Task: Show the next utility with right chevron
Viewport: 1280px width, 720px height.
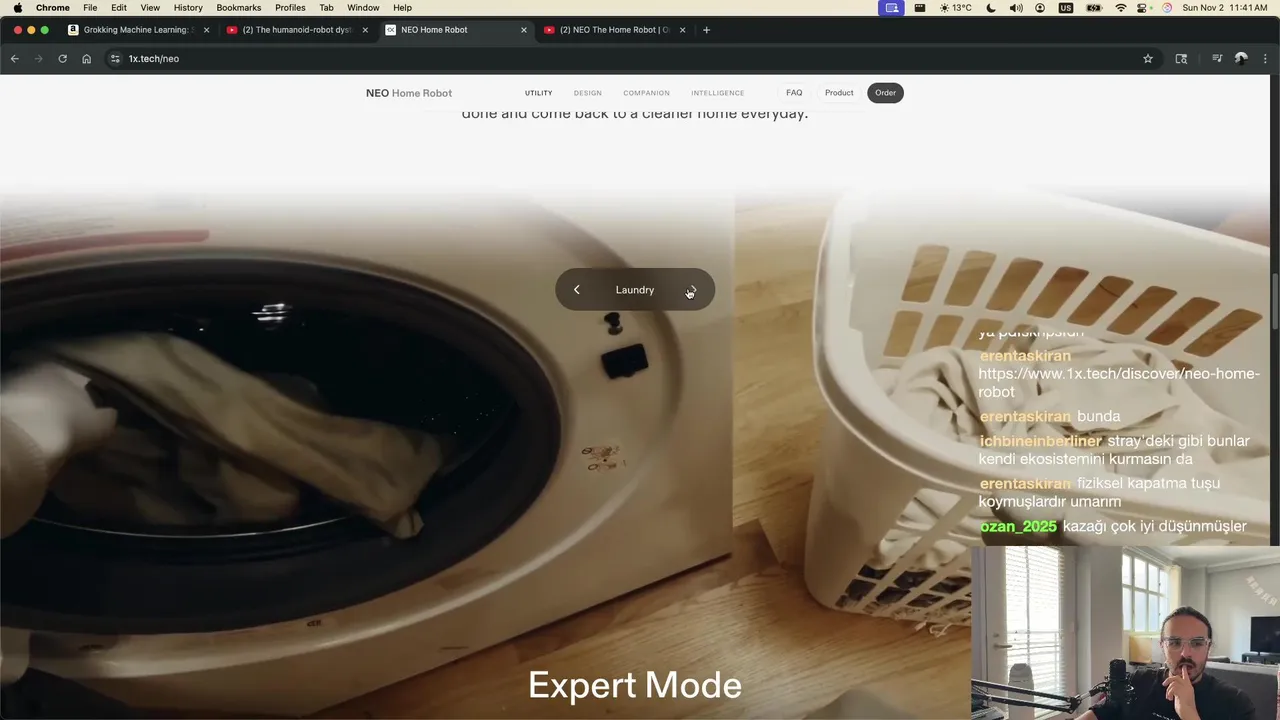Action: click(691, 290)
